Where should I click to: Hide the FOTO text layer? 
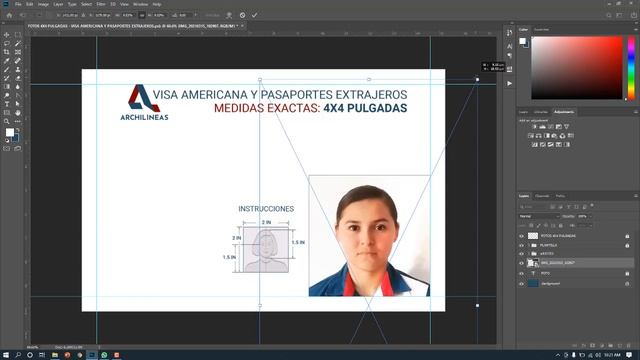tap(521, 273)
